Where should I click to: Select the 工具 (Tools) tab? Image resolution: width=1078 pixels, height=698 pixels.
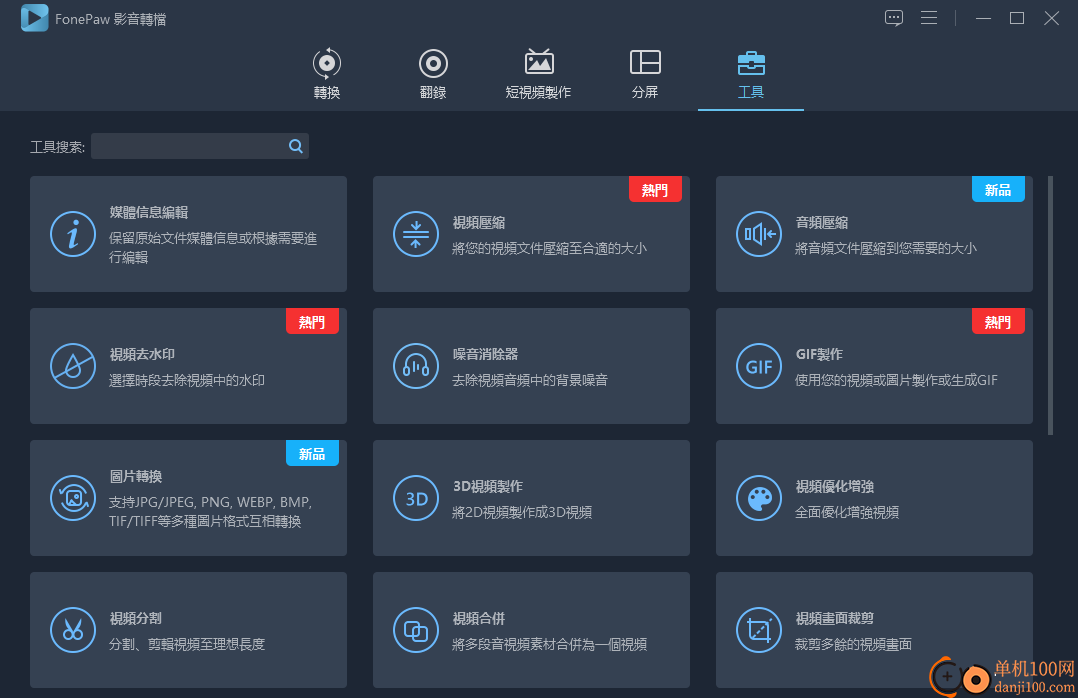751,74
